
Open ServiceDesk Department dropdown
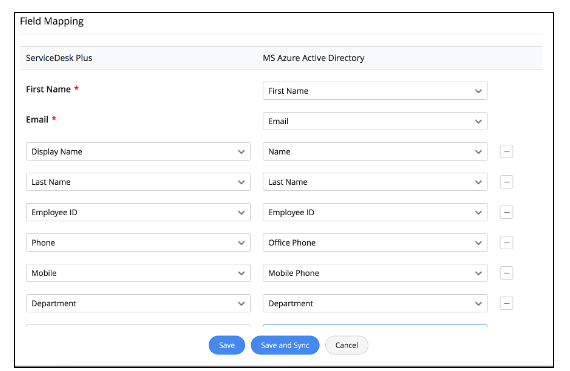[138, 303]
